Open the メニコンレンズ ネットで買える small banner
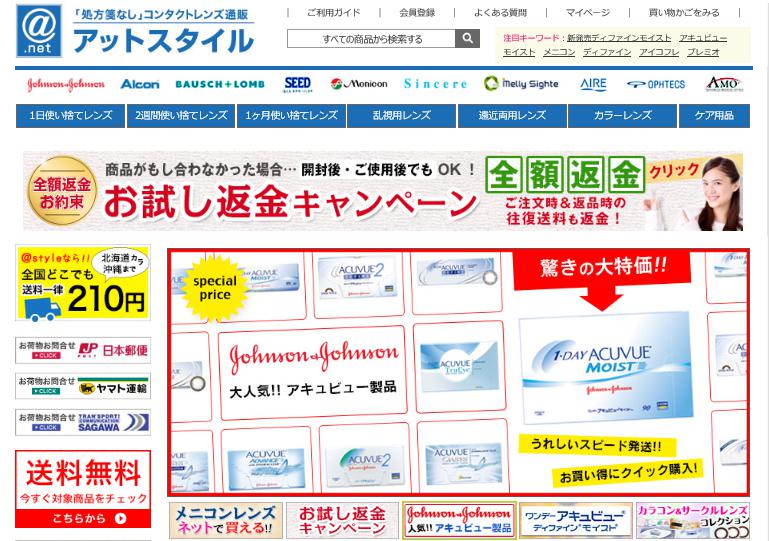This screenshot has height=541, width=769. pos(226,520)
